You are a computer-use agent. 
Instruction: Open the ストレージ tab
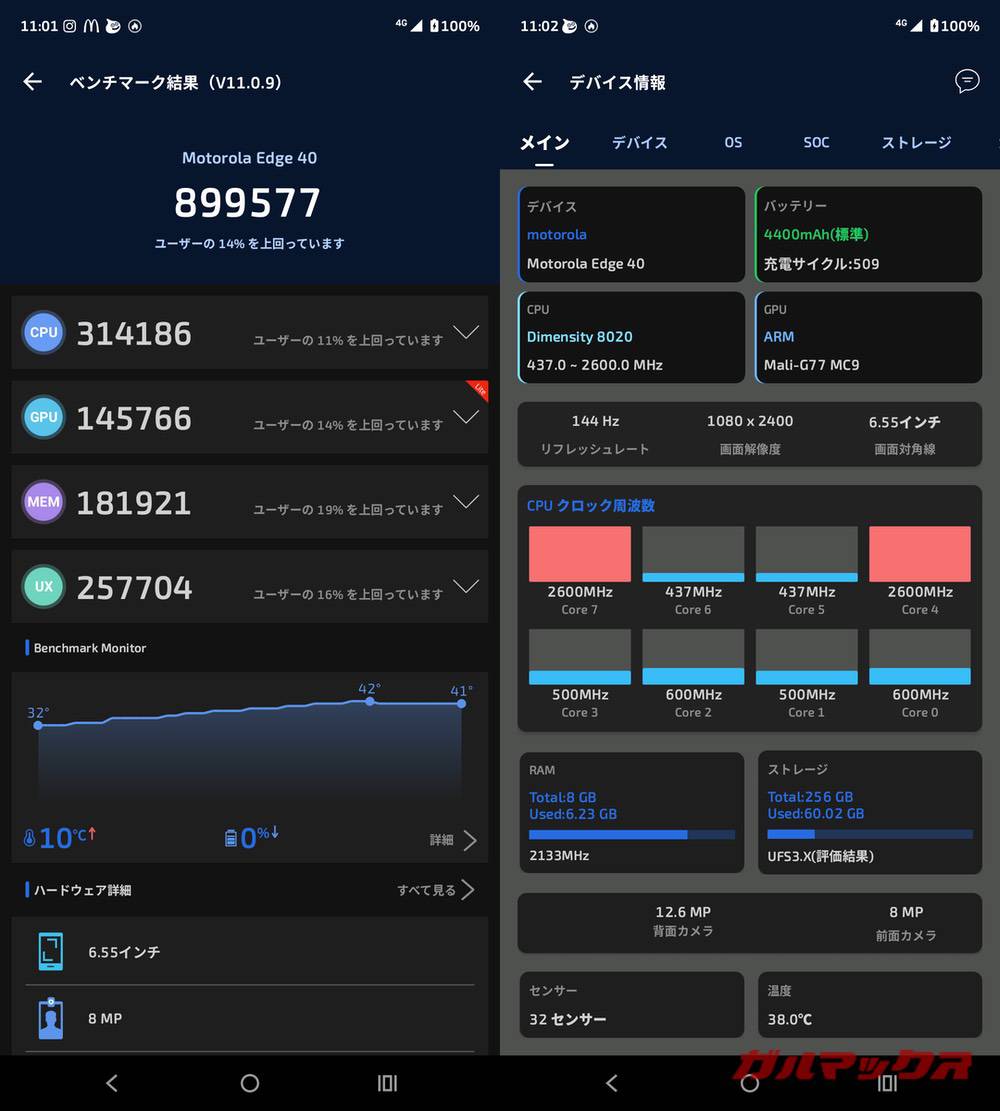916,143
